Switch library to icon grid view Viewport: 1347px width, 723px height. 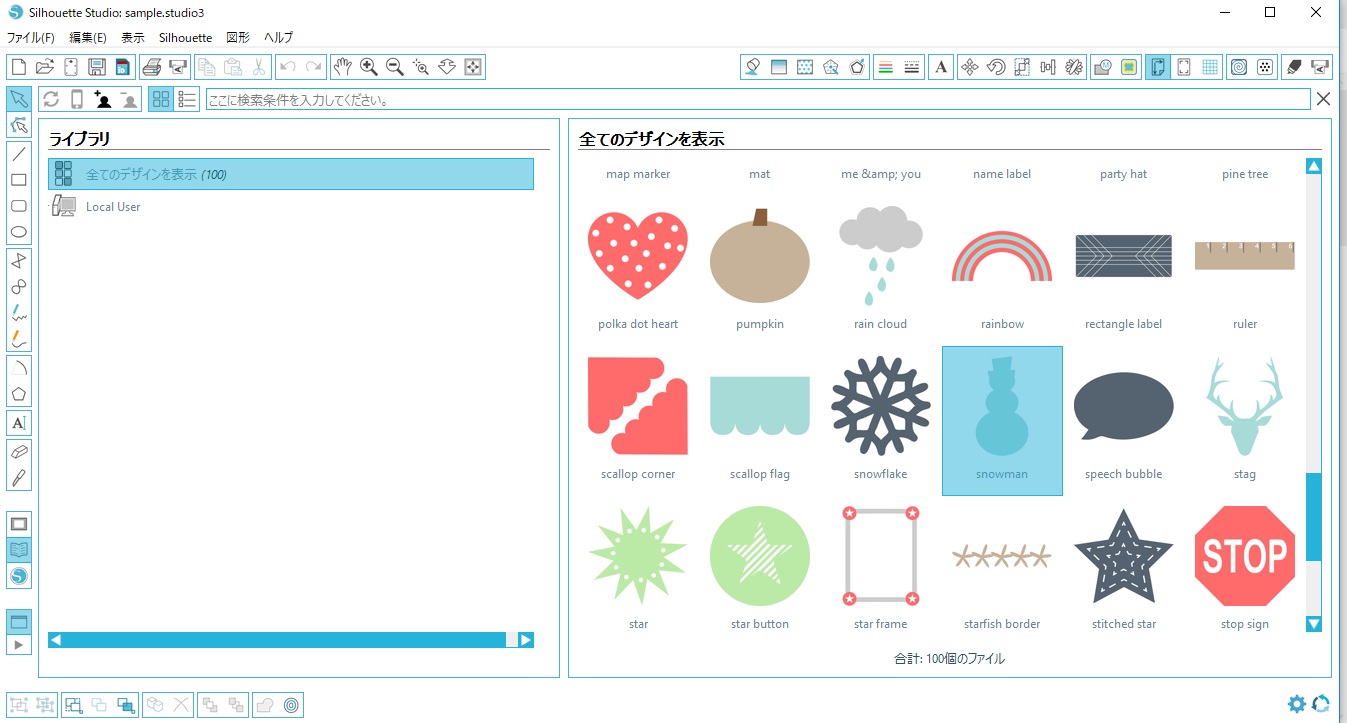pos(160,99)
